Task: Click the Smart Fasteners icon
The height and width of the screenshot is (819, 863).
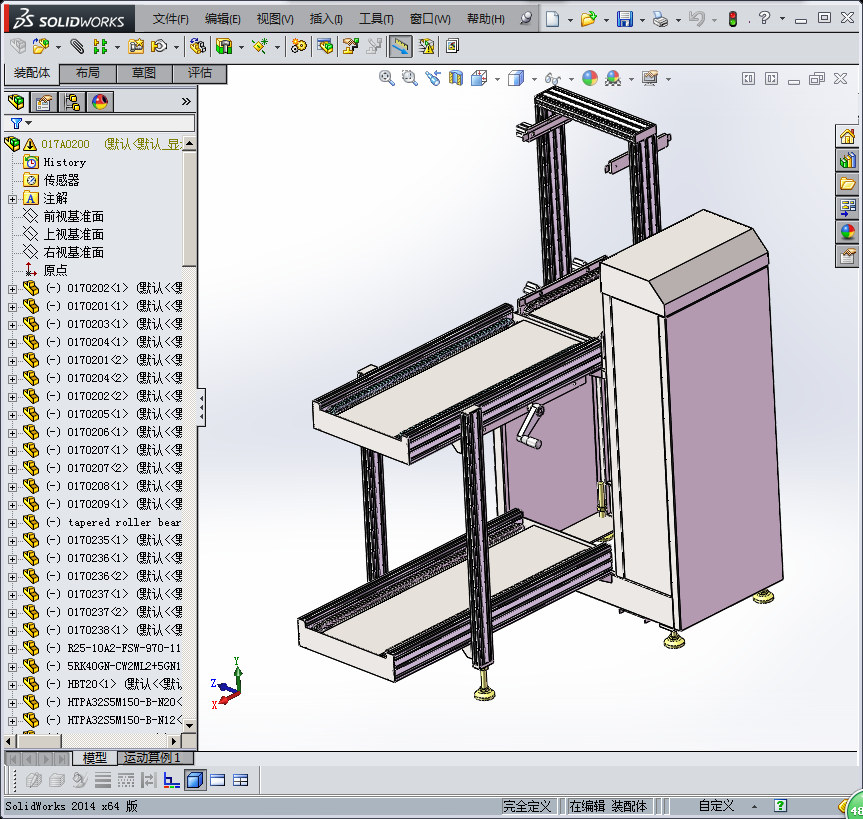Action: tap(136, 46)
